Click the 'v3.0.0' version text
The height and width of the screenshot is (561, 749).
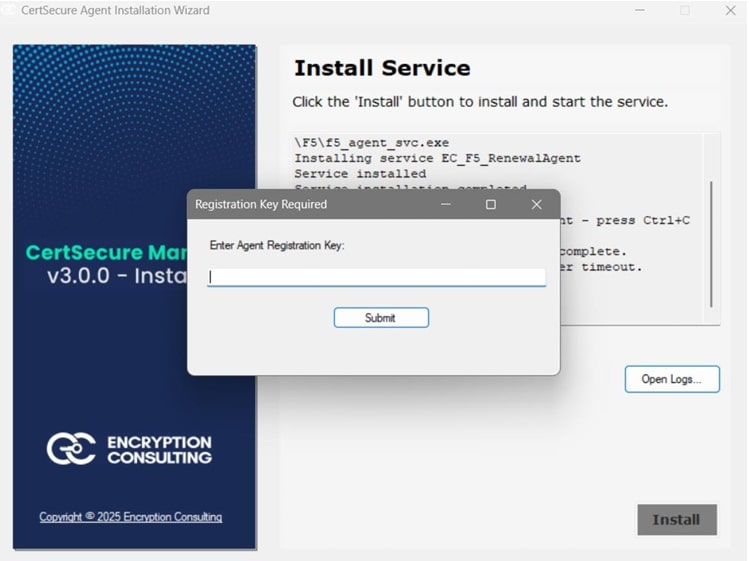(78, 276)
